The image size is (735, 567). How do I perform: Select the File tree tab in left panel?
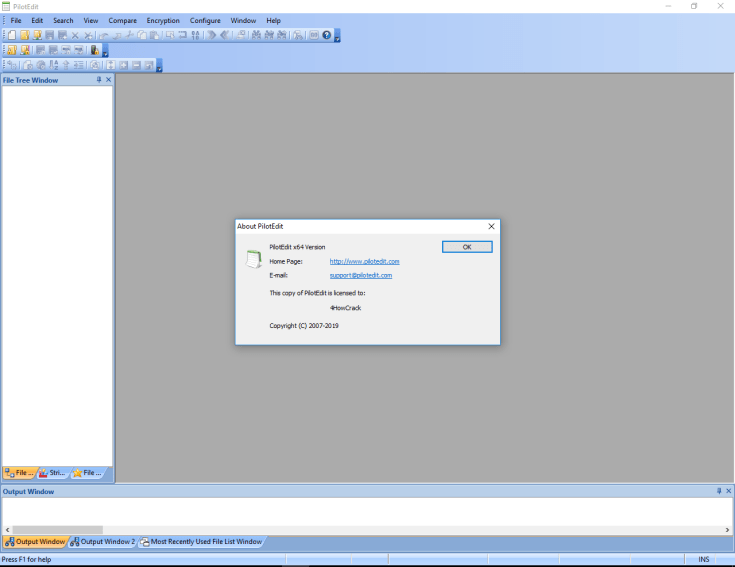19,473
